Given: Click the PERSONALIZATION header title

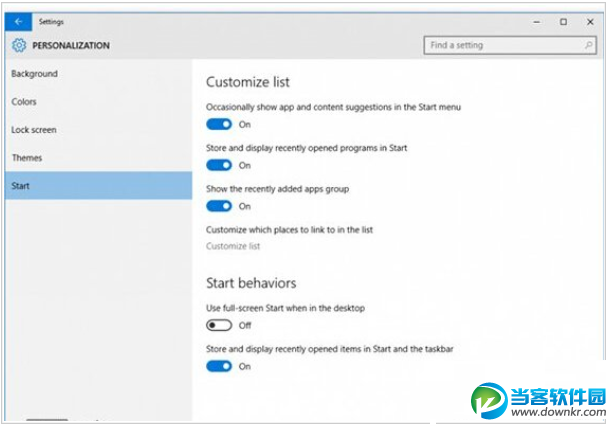Looking at the screenshot, I should [x=71, y=45].
